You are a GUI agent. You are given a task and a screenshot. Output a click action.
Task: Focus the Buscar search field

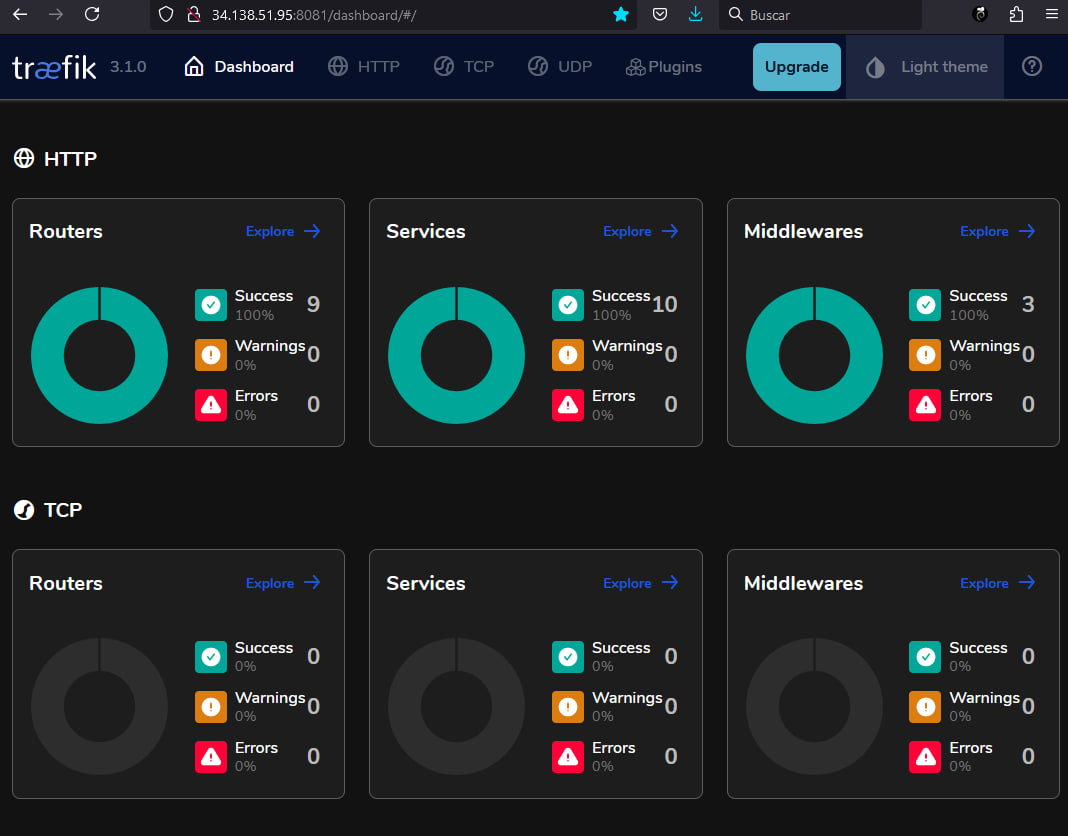[x=820, y=15]
